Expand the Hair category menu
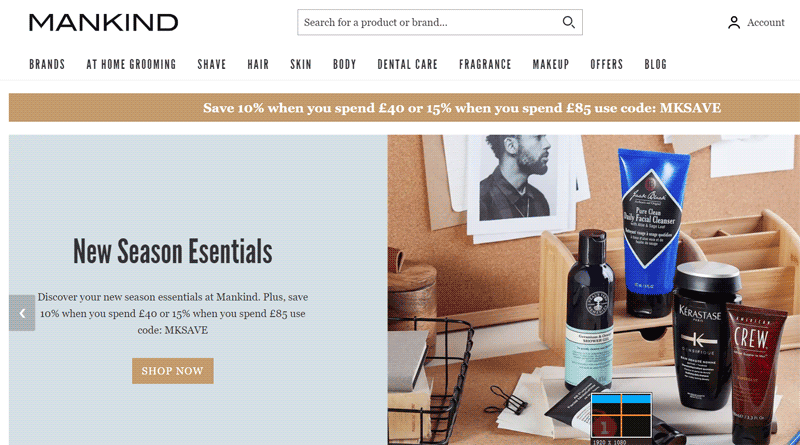Screen dimensions: 800x445 258,64
